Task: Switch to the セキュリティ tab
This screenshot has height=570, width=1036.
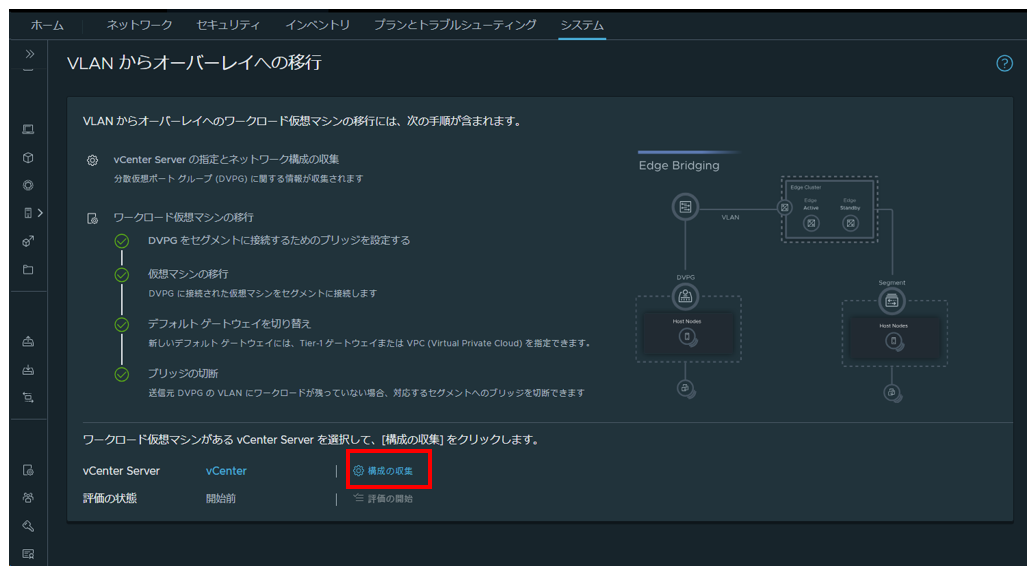Action: coord(228,25)
